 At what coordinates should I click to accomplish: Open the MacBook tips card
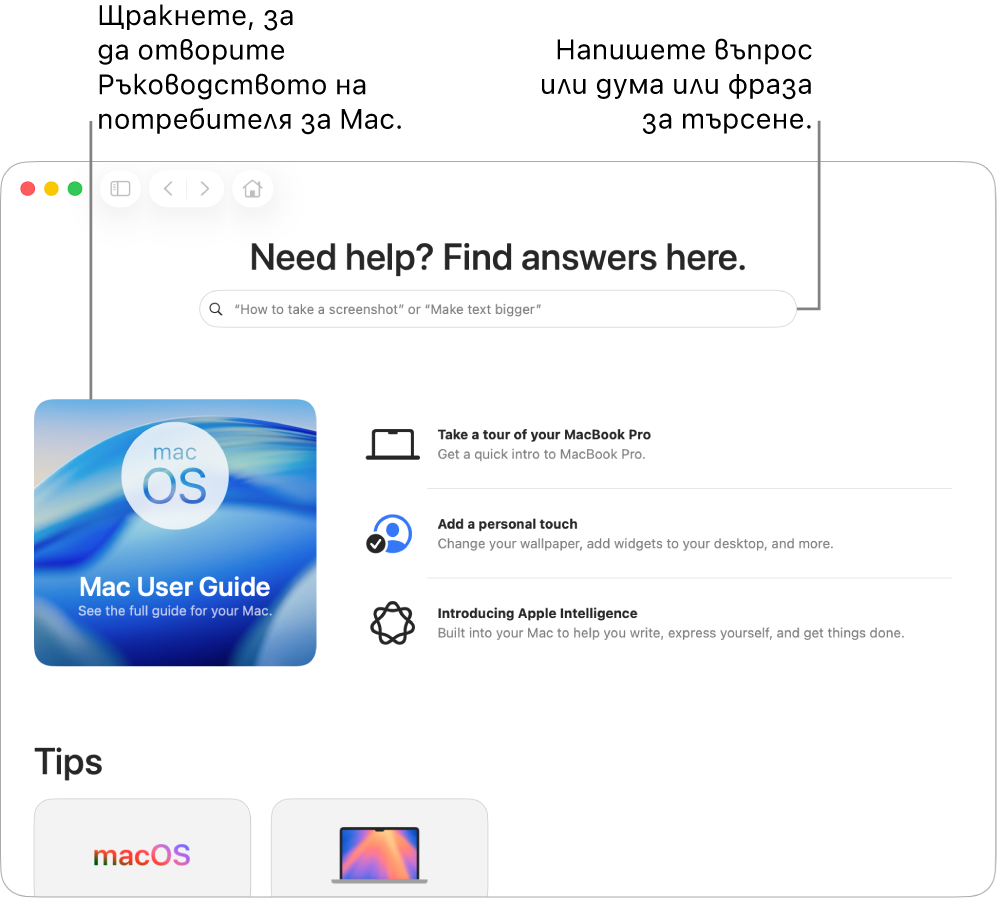[x=379, y=847]
